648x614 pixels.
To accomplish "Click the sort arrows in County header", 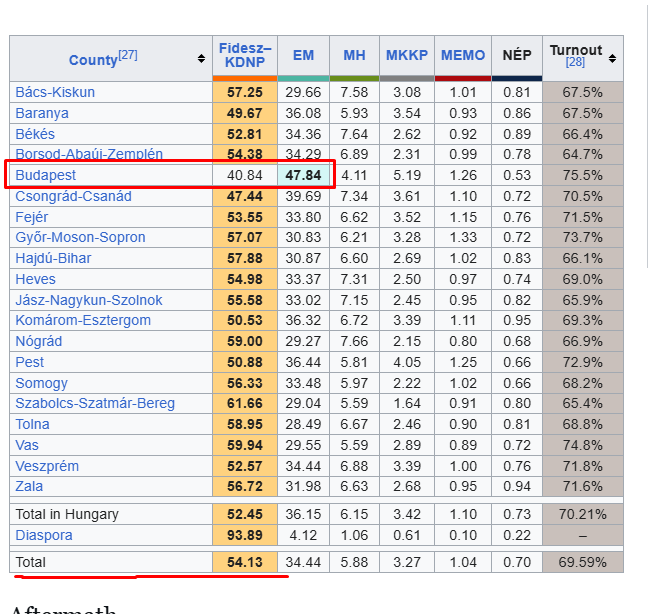I will click(x=202, y=59).
